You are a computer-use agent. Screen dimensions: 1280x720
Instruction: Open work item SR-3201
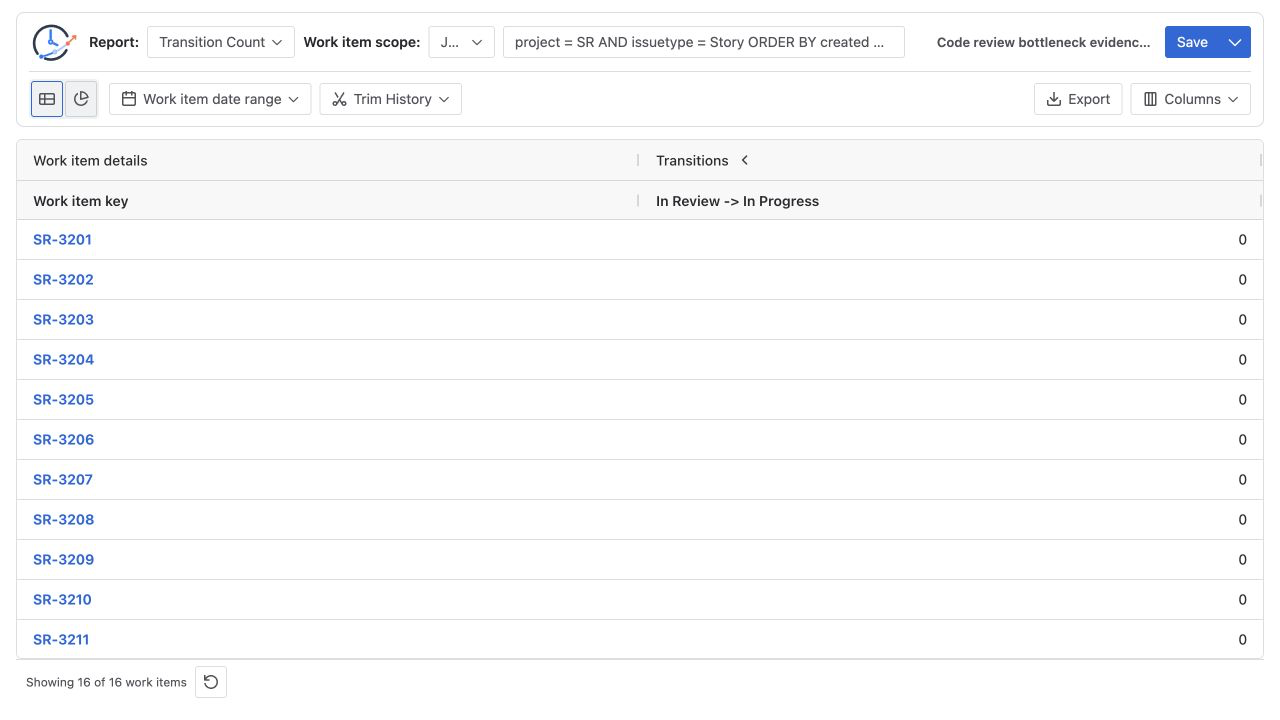62,240
